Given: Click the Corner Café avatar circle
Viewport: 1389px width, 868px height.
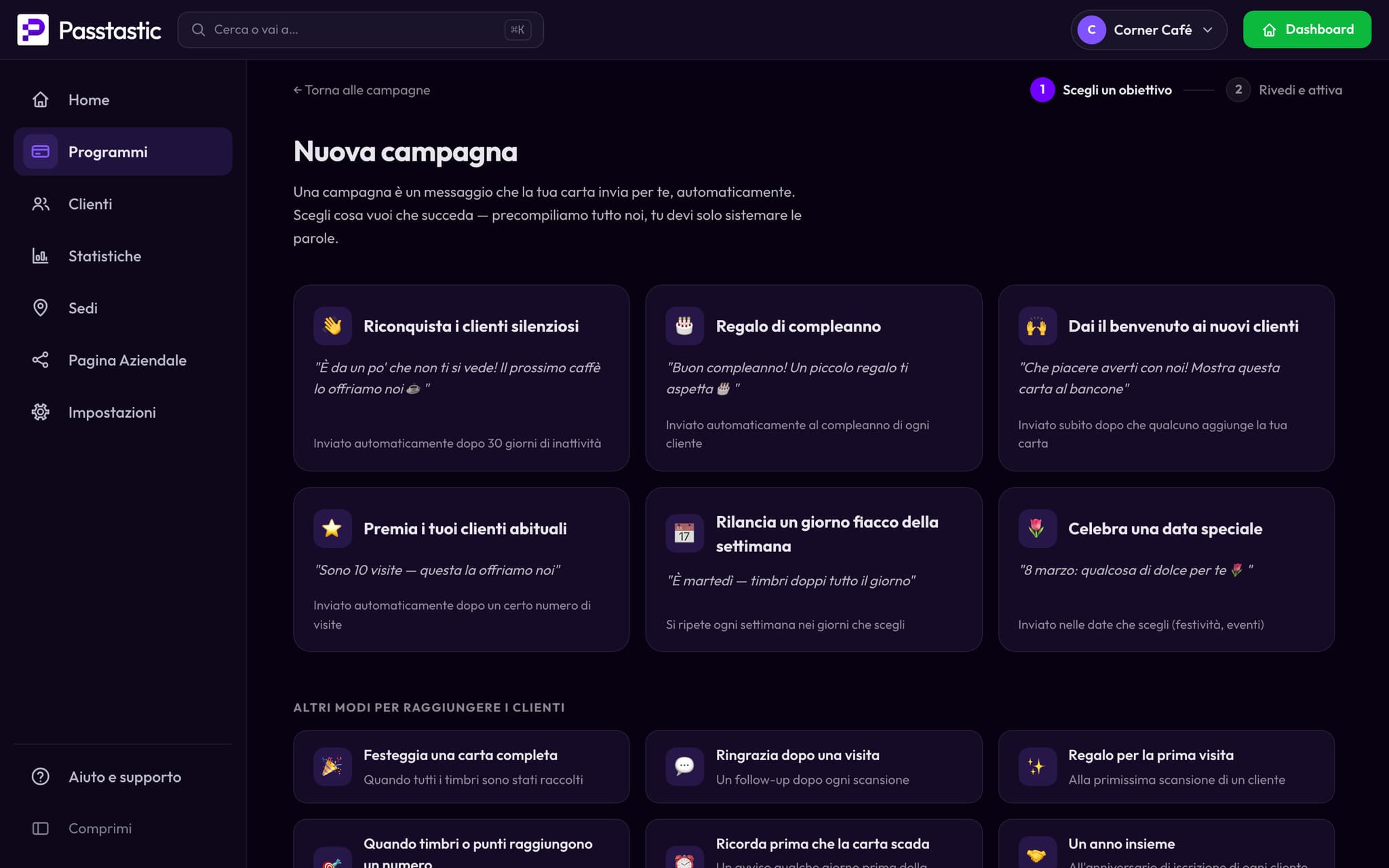Looking at the screenshot, I should click(1091, 30).
